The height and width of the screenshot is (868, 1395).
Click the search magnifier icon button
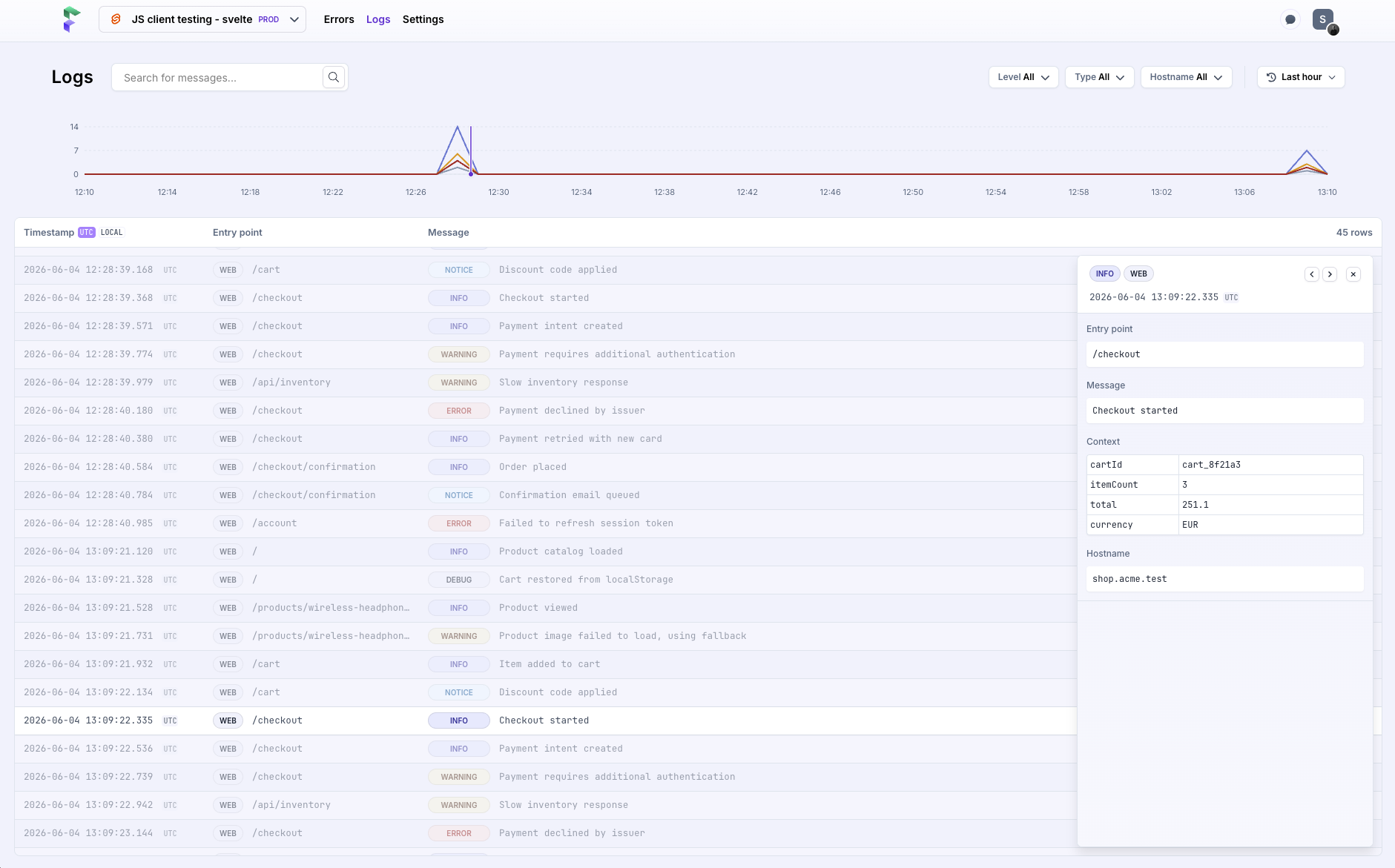tap(334, 77)
